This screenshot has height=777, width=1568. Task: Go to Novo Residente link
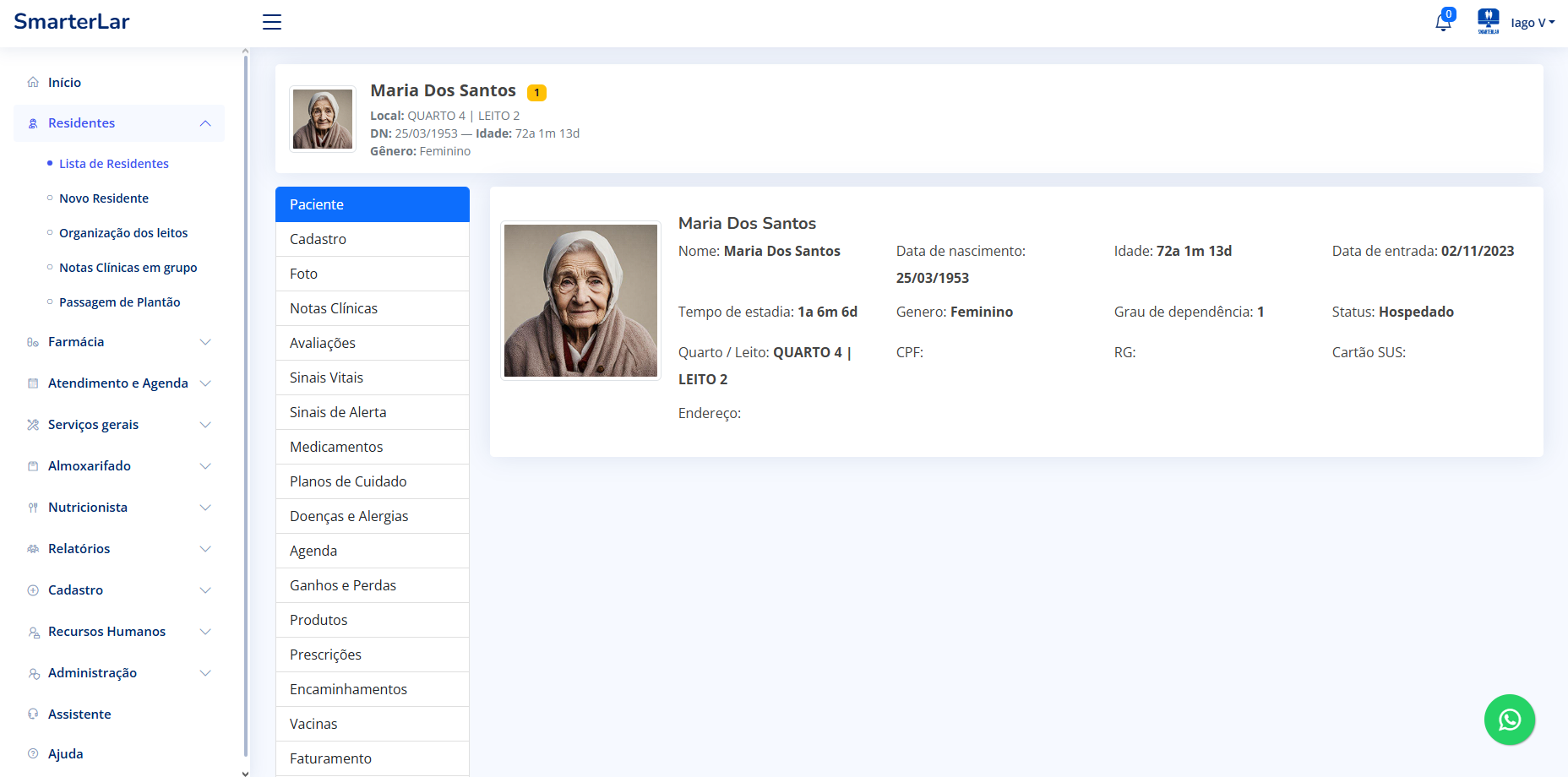click(104, 198)
